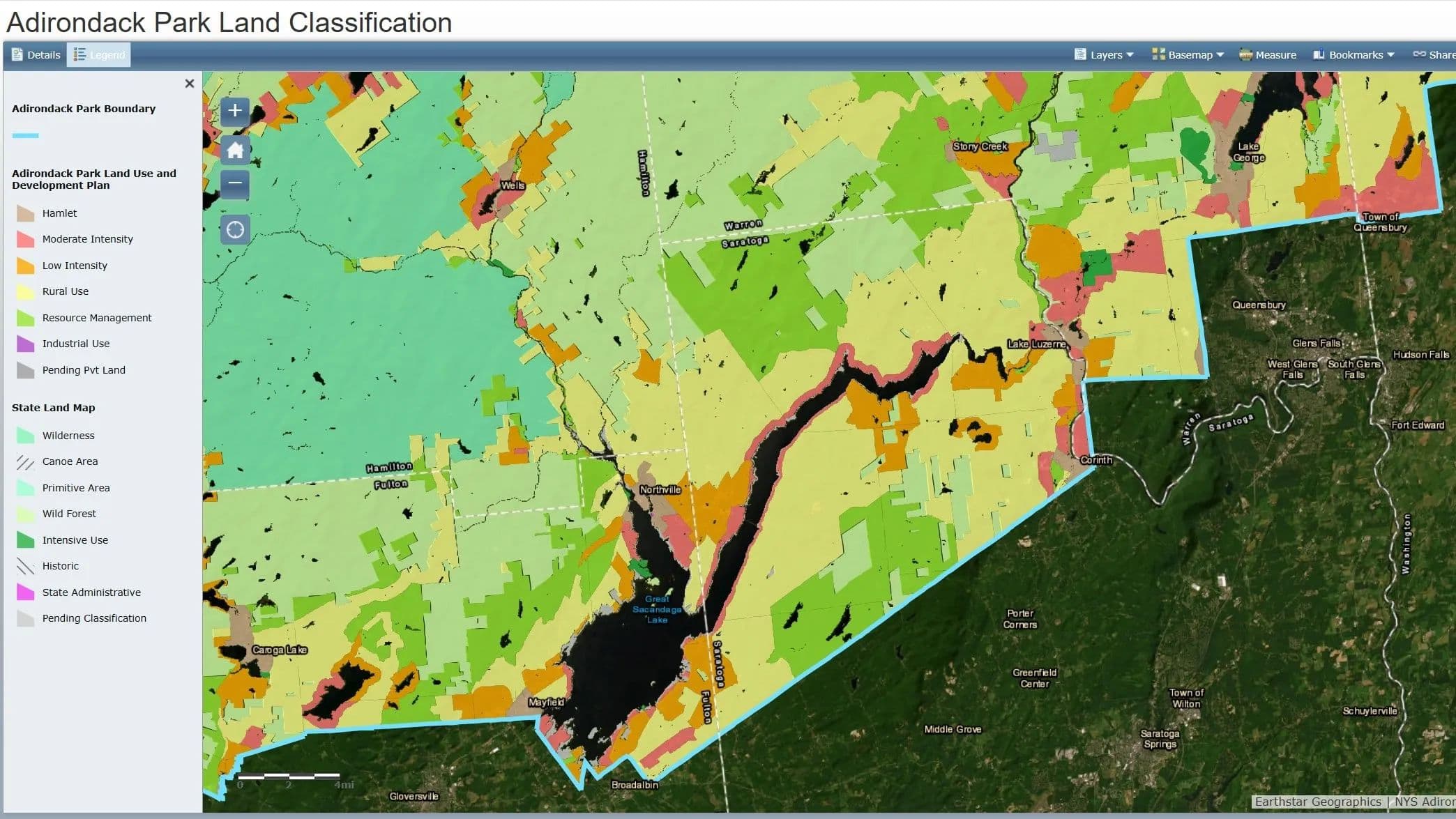Expand the Bookmarks dropdown
Image resolution: width=1456 pixels, height=819 pixels.
tap(1353, 55)
